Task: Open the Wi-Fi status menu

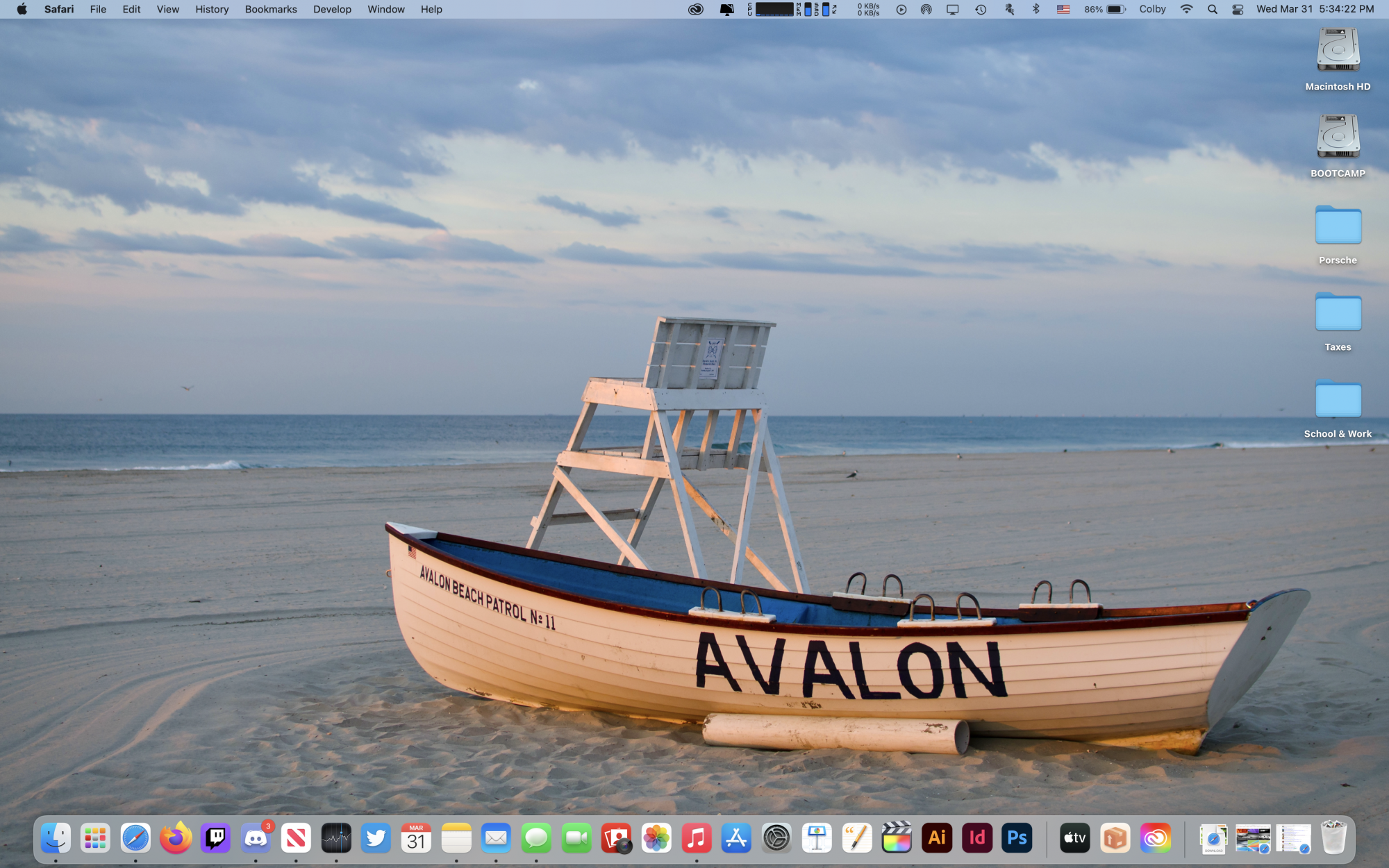Action: tap(1186, 9)
